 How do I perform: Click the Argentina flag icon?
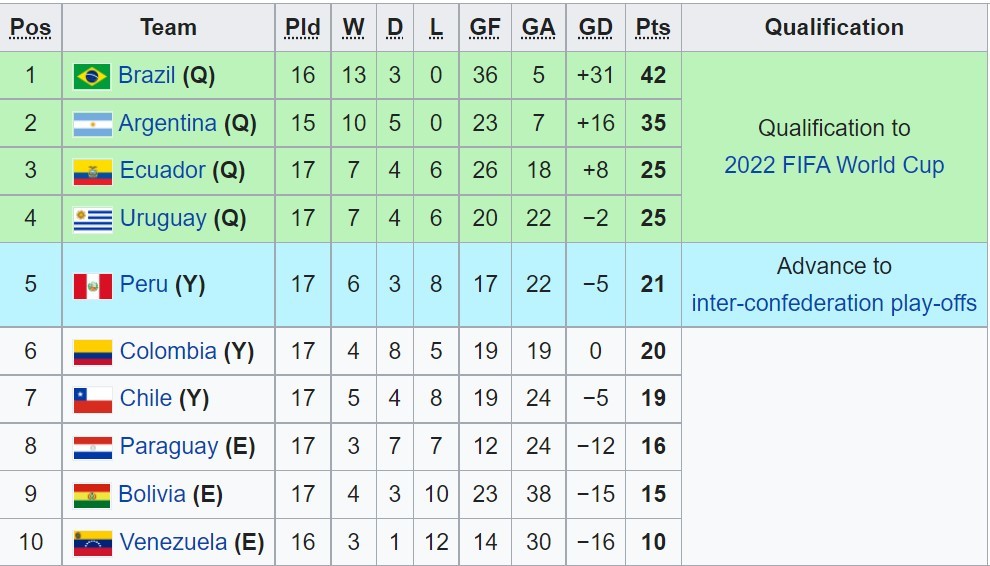[x=92, y=124]
